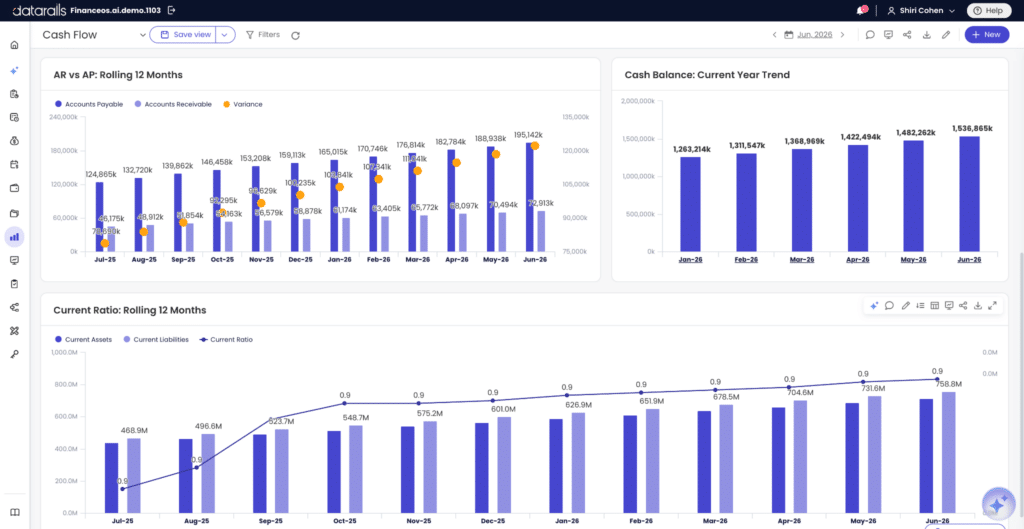Viewport: 1024px width, 529px height.
Task: Click the download icon in top toolbar
Action: point(926,35)
